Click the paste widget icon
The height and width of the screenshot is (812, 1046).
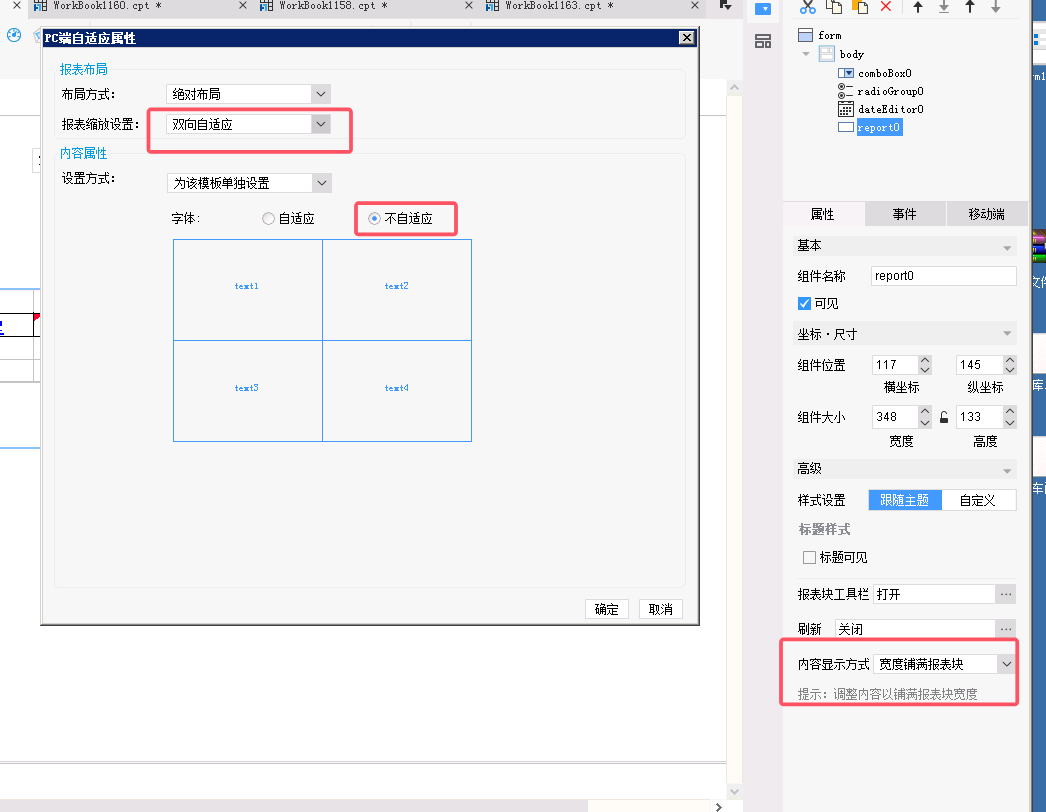pyautogui.click(x=860, y=7)
